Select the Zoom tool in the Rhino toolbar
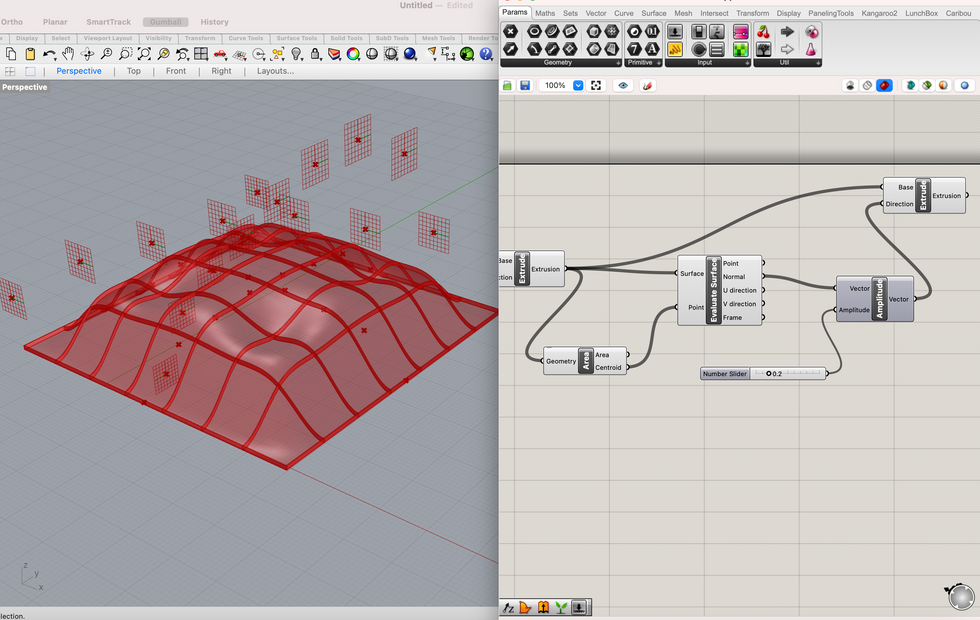The image size is (980, 620). [106, 54]
